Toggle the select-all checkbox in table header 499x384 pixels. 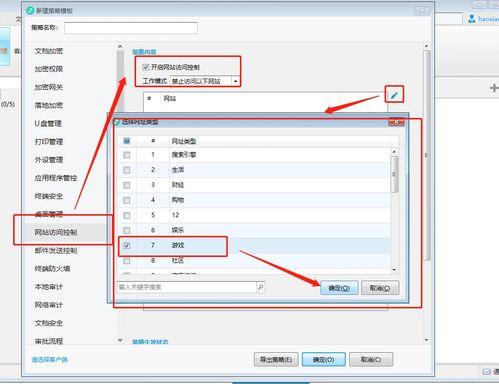click(x=127, y=141)
